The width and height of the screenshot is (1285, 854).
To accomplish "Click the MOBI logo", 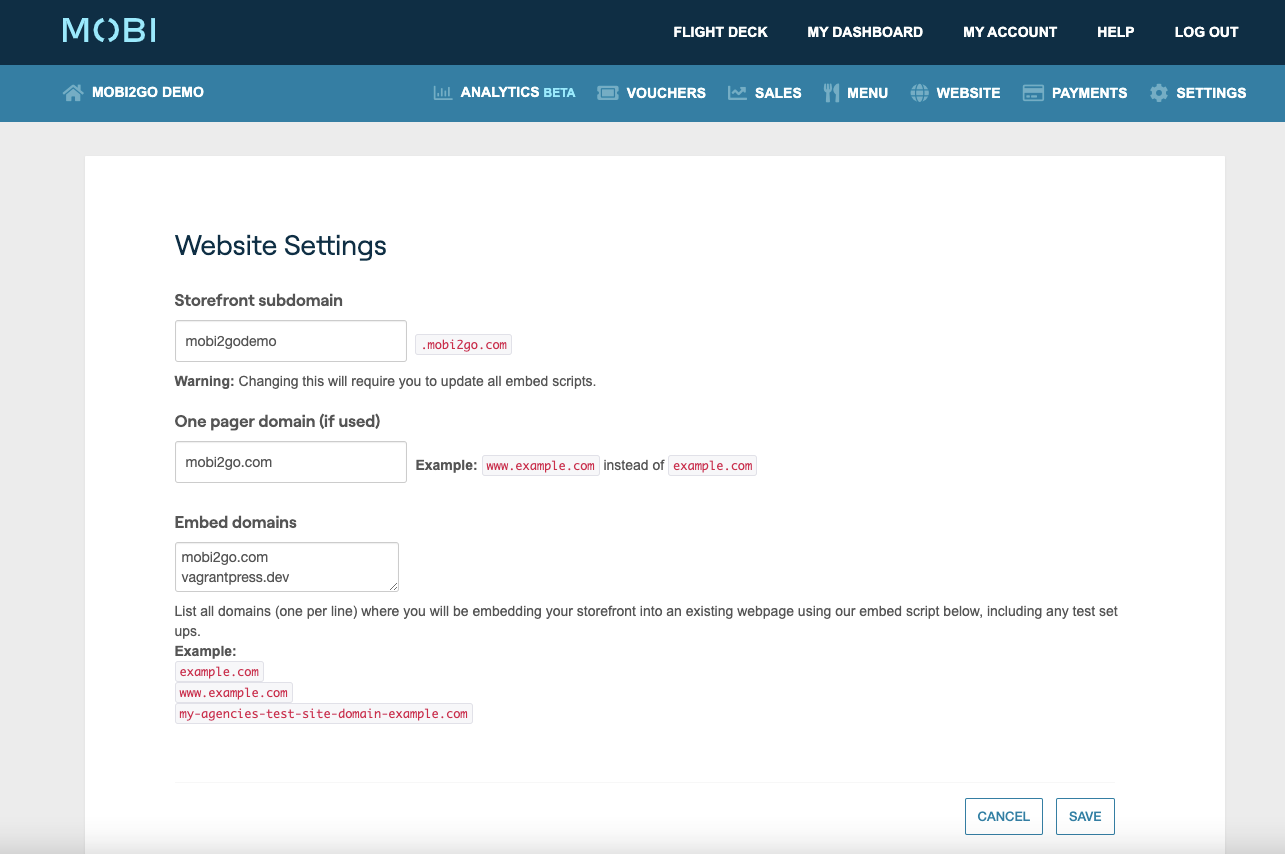I will 109,31.
